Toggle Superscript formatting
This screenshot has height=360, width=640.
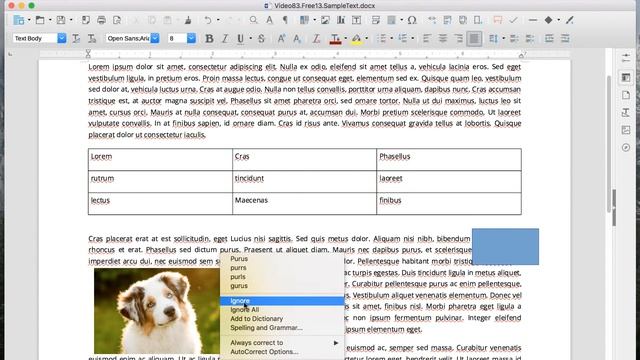[281, 38]
